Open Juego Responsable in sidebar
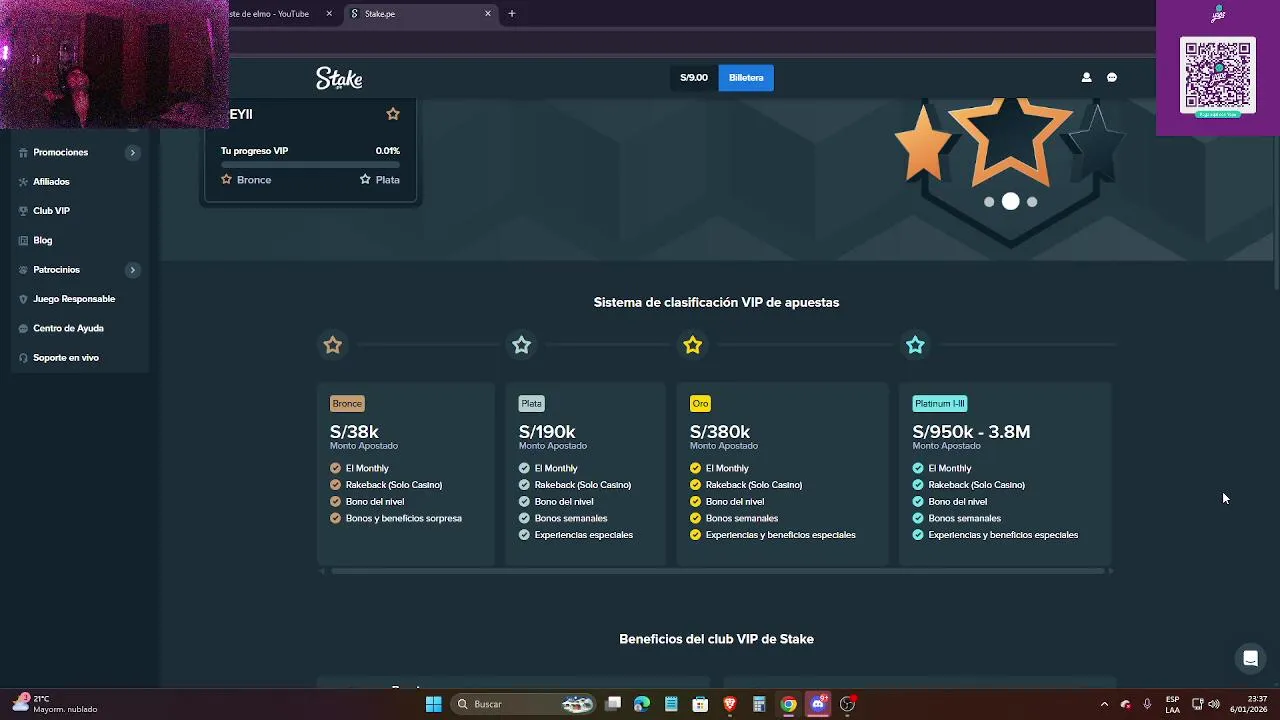Screen dimensions: 1280x720 (74, 299)
